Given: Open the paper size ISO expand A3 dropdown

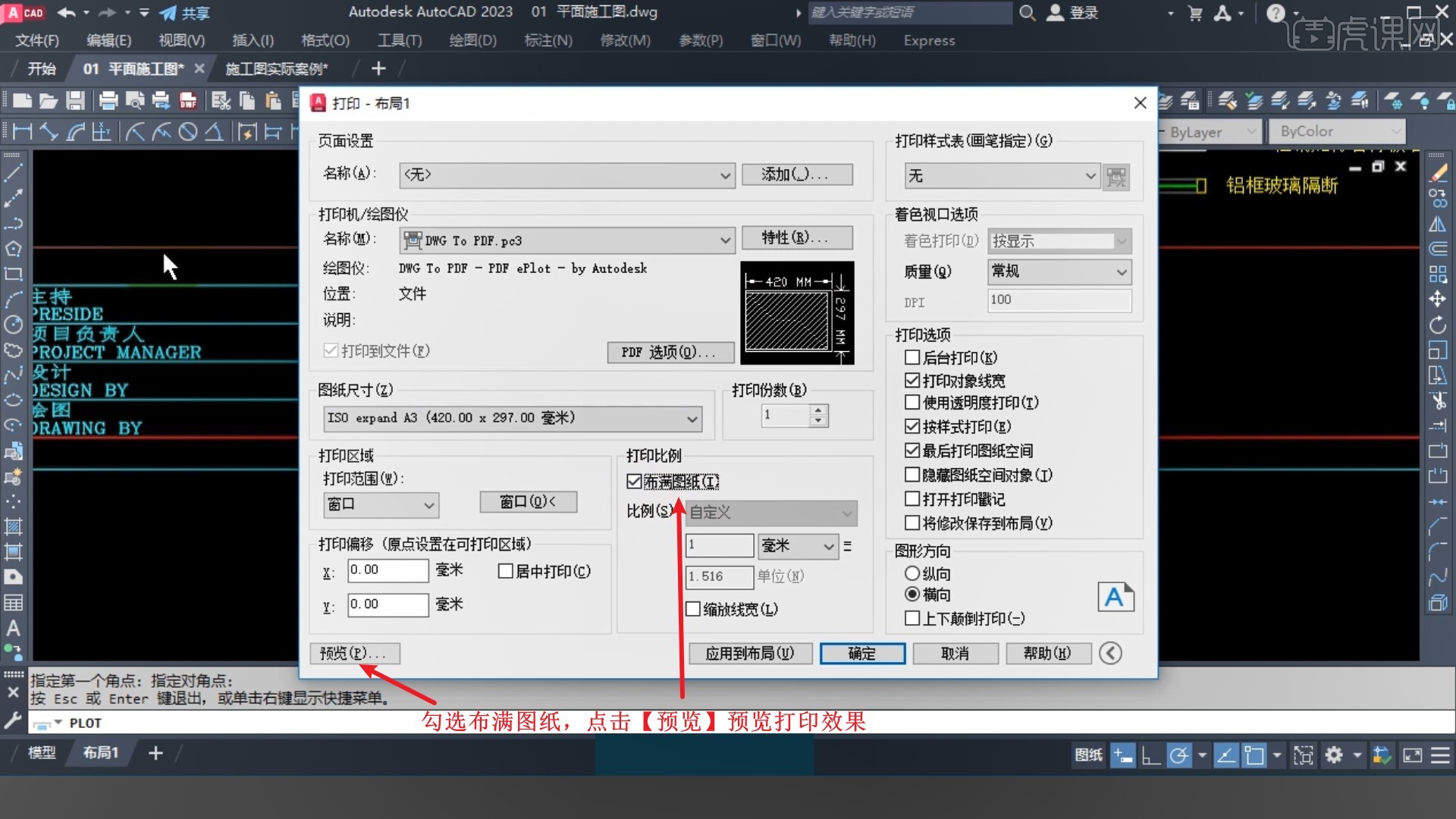Looking at the screenshot, I should (513, 418).
